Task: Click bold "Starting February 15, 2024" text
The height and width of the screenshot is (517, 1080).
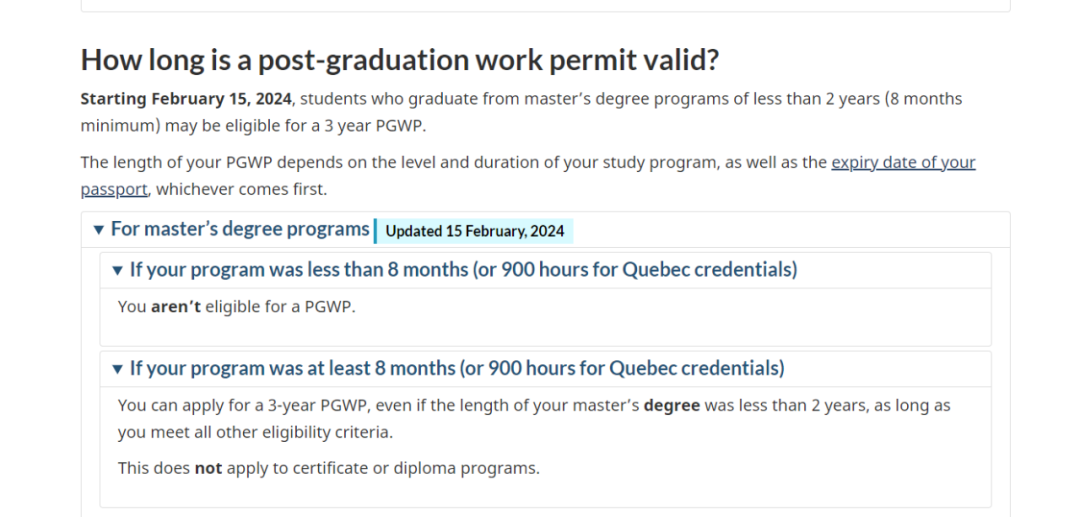Action: pos(186,99)
